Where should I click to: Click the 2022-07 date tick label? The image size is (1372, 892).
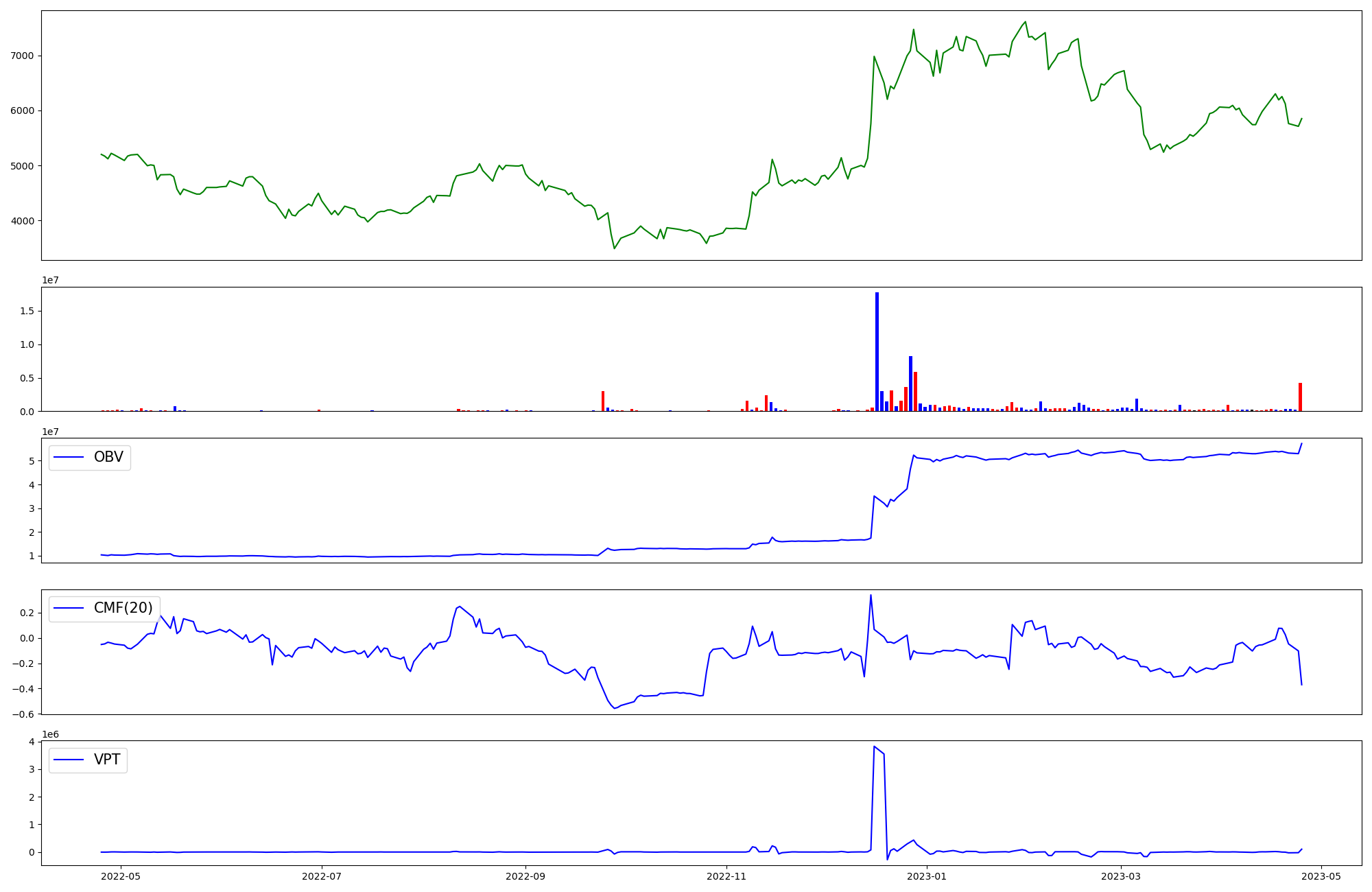click(322, 876)
